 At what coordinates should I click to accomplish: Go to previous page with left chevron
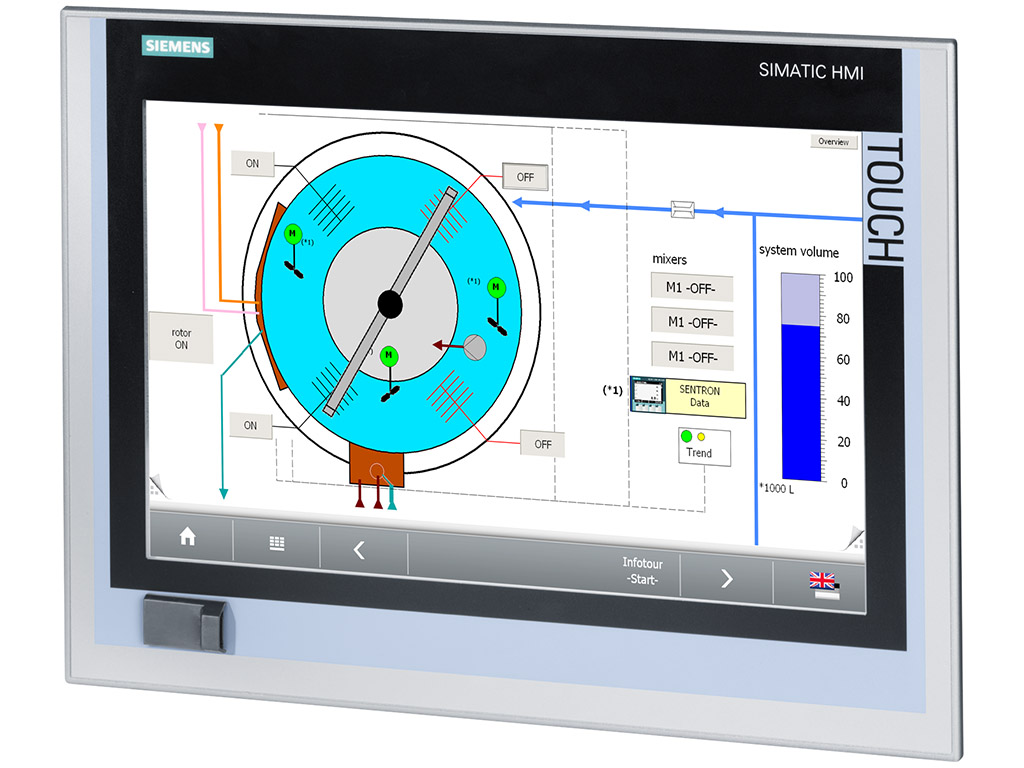coord(360,550)
